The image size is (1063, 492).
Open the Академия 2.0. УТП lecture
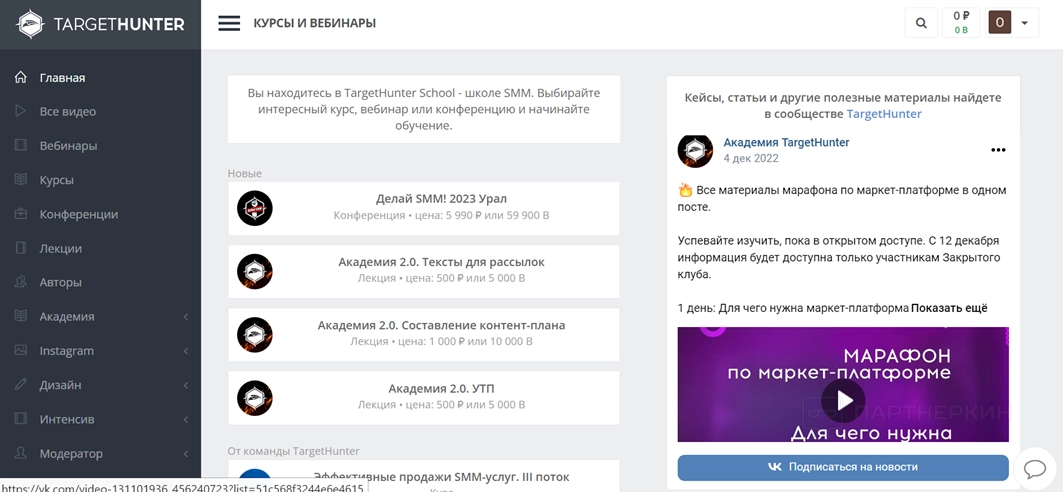pos(440,389)
